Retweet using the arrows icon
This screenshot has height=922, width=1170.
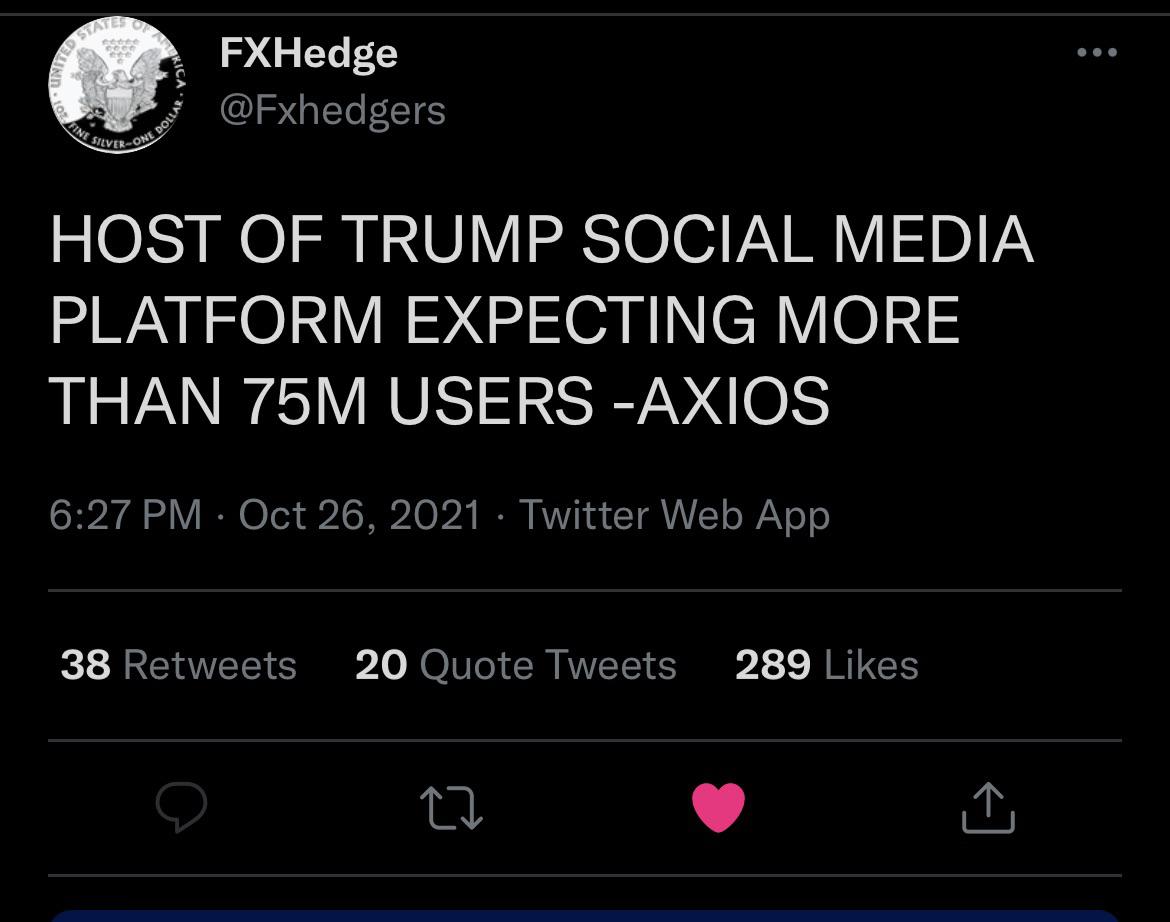(x=451, y=808)
